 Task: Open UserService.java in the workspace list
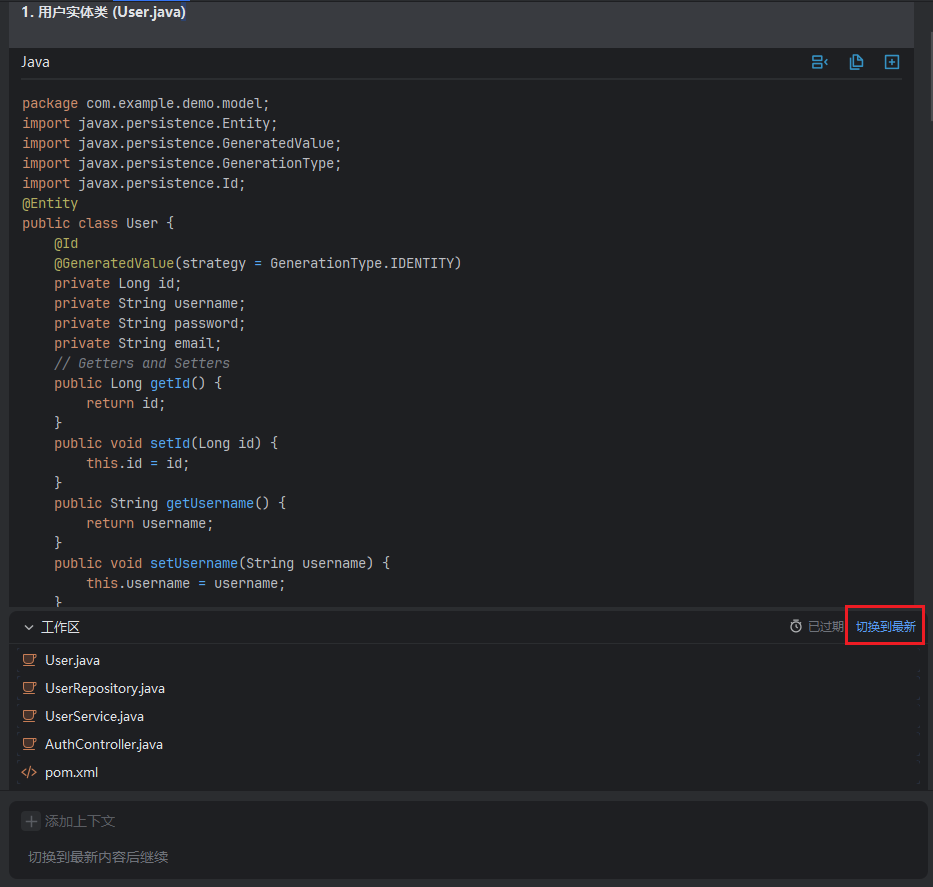coord(95,716)
